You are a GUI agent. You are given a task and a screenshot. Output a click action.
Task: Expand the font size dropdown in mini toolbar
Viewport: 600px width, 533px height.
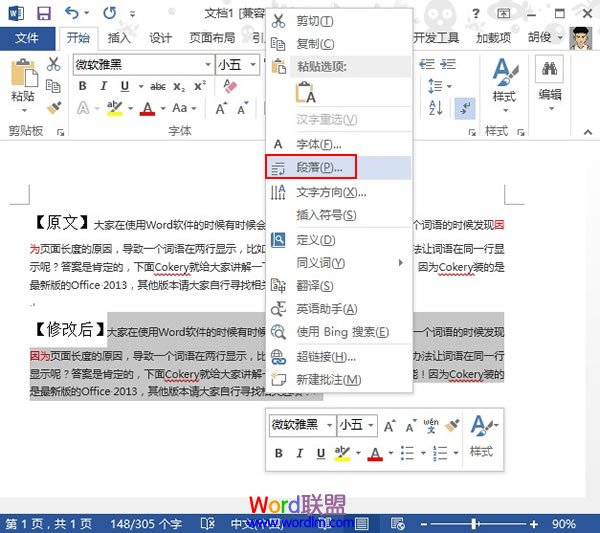tap(370, 425)
